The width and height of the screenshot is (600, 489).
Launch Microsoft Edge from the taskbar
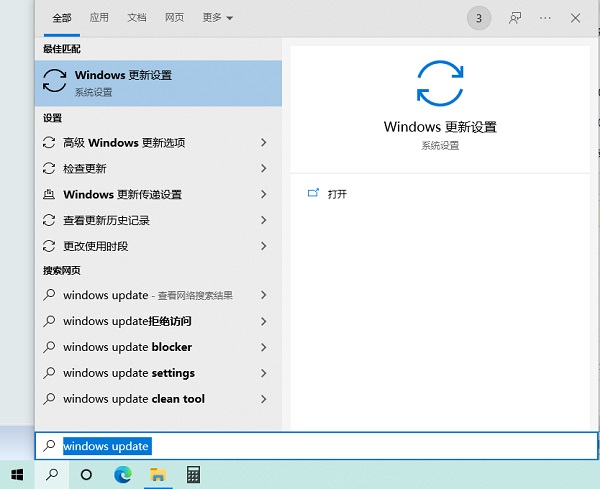123,475
